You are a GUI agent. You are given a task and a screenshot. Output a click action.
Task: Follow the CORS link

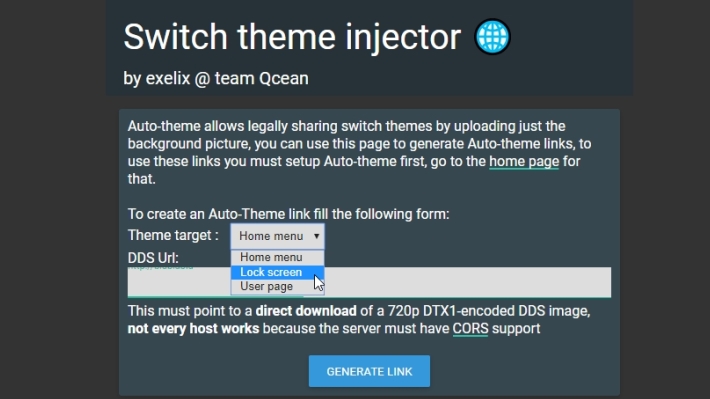coord(470,328)
